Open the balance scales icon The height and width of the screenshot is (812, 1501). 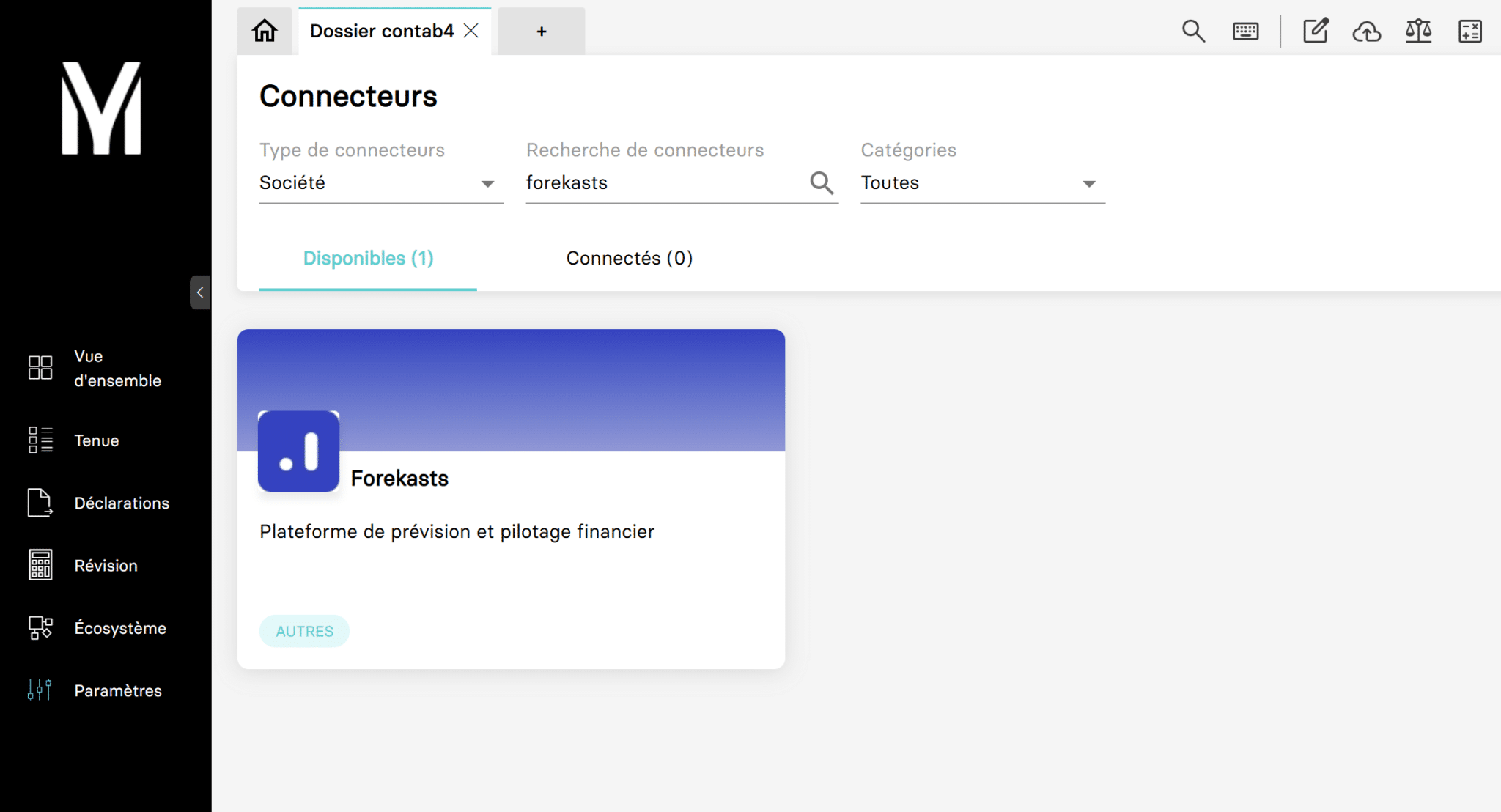pyautogui.click(x=1419, y=31)
